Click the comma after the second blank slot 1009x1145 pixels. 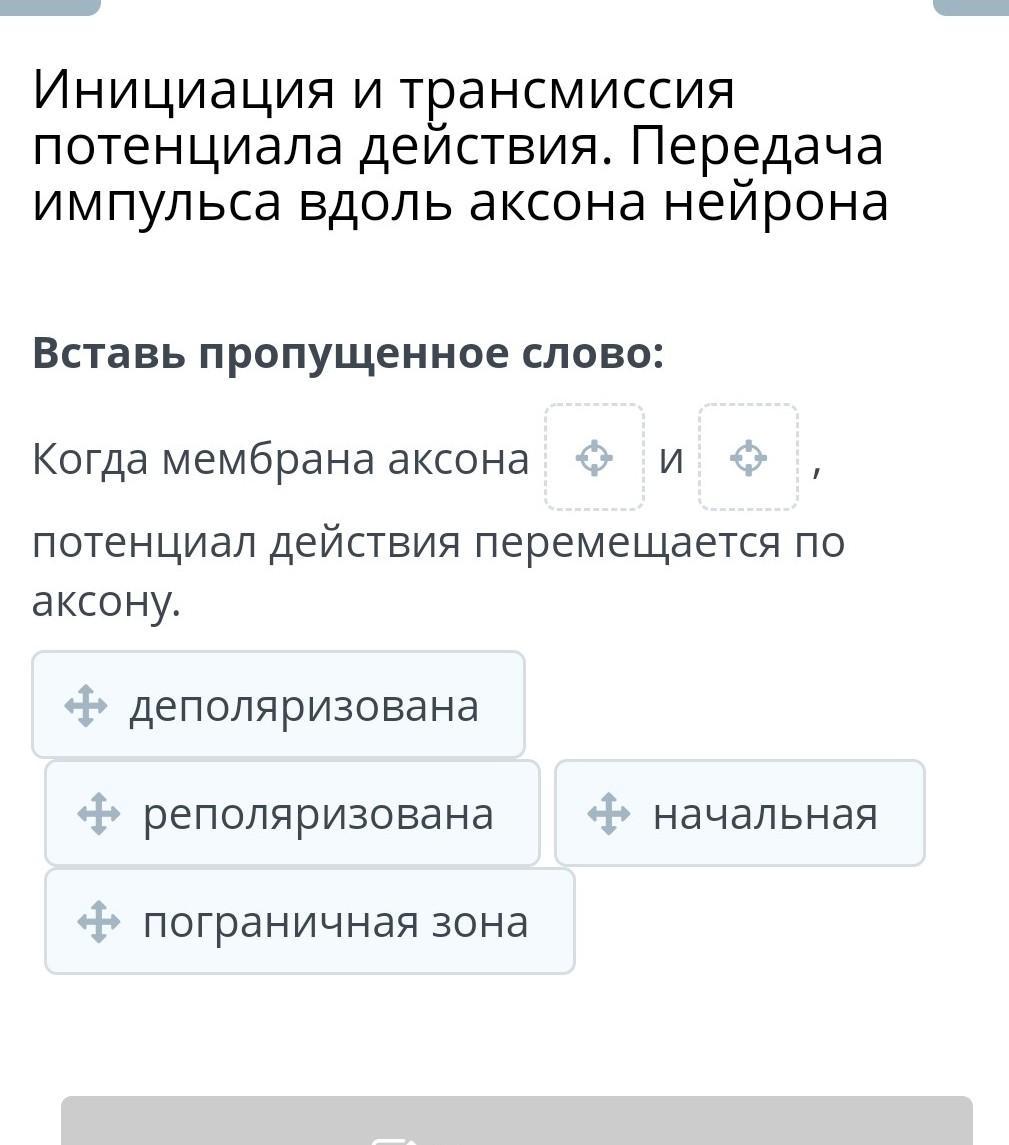pyautogui.click(x=816, y=468)
